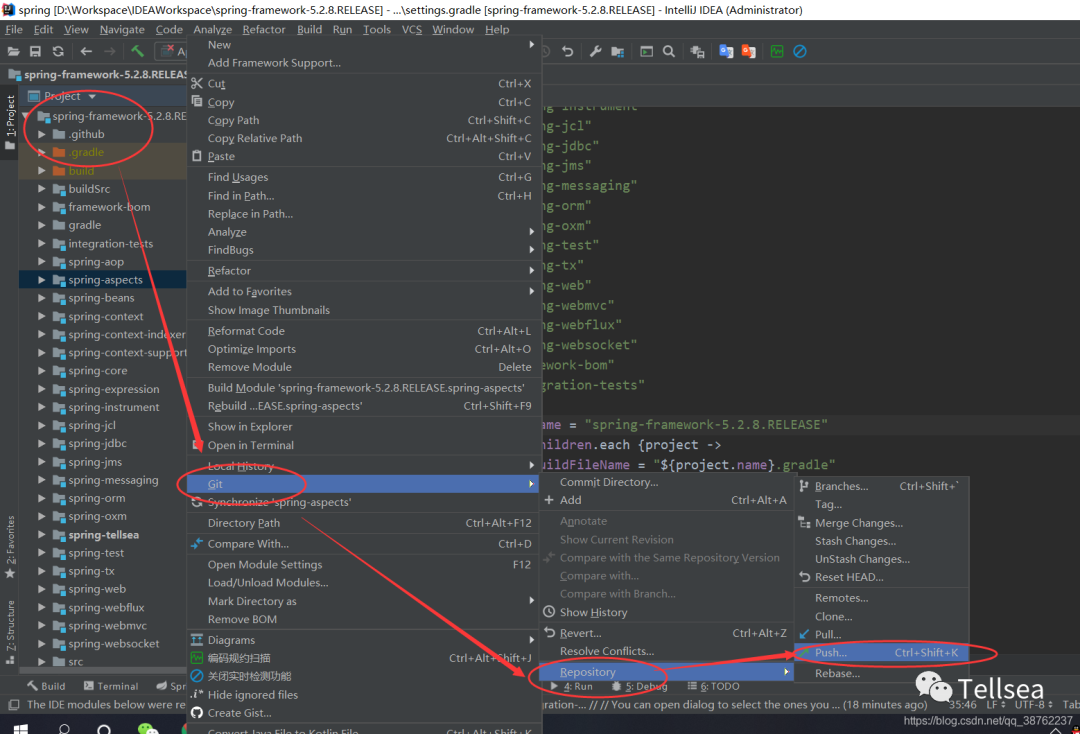1080x734 pixels.
Task: Choose Rebase... in Repository submenu
Action: click(x=882, y=673)
